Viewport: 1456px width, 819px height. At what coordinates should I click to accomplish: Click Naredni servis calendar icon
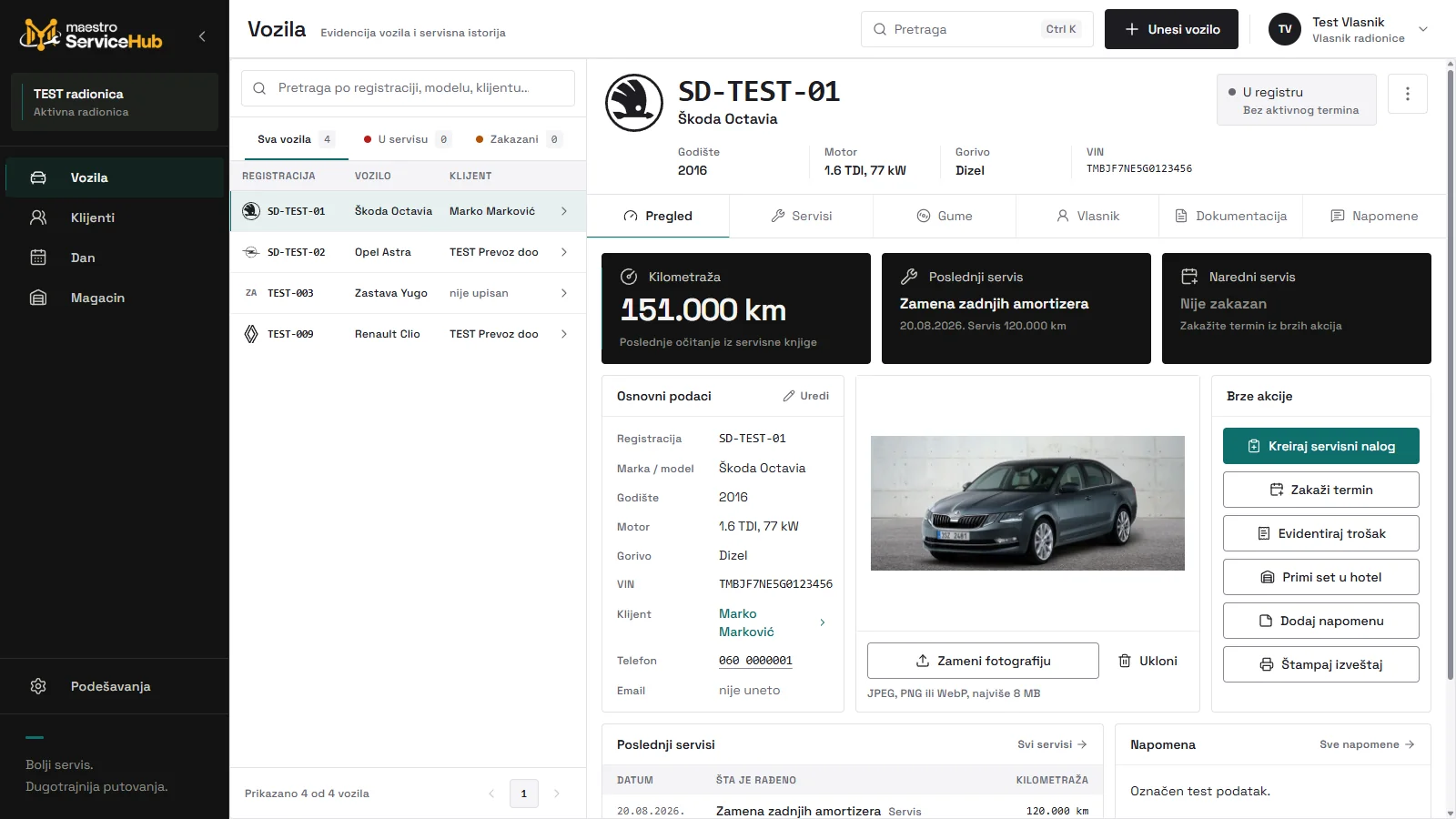(x=1188, y=277)
